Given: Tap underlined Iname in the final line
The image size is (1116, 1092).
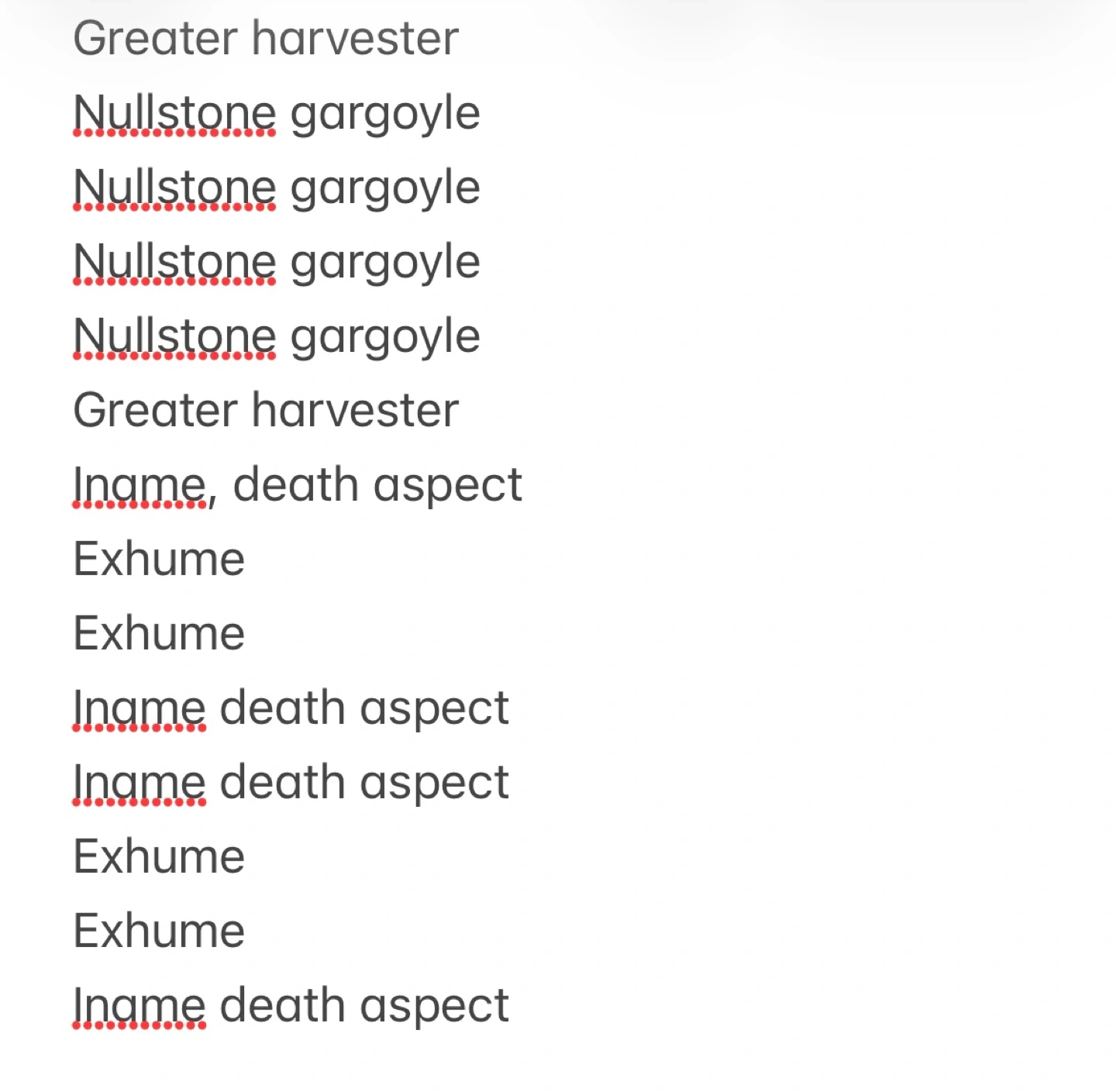Looking at the screenshot, I should [139, 1005].
